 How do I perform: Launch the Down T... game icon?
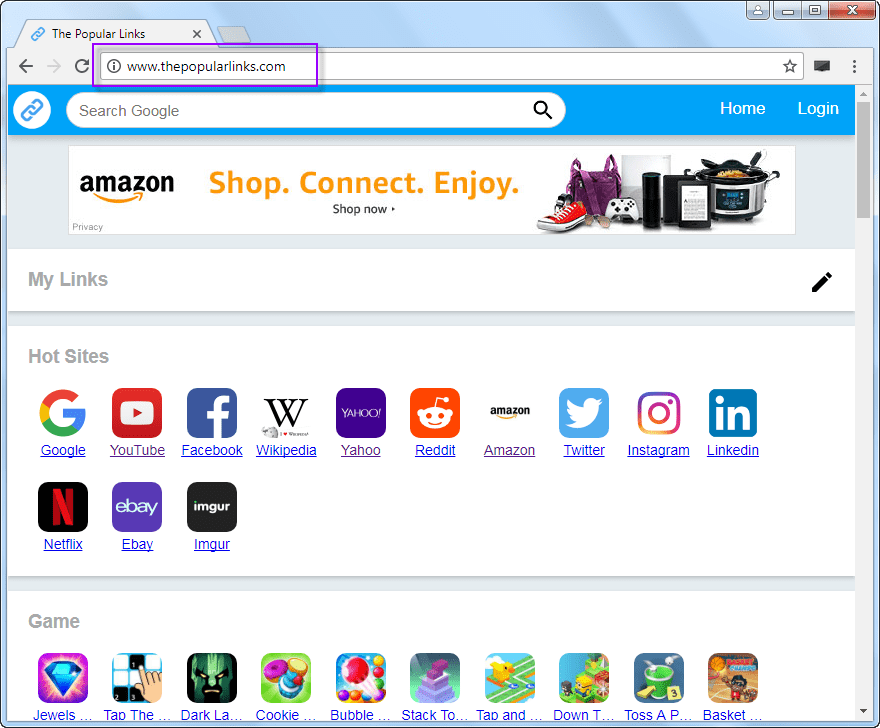pyautogui.click(x=584, y=677)
